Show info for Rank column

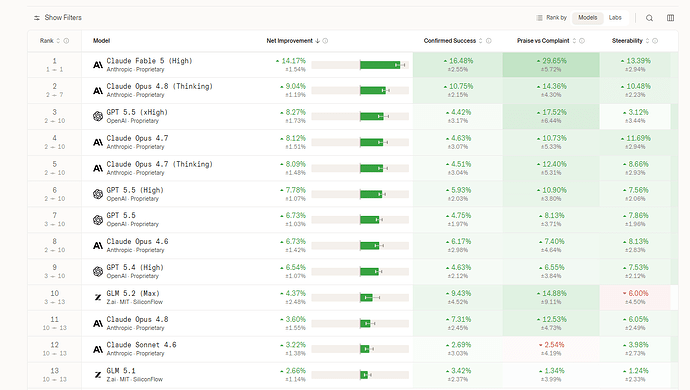(66, 41)
